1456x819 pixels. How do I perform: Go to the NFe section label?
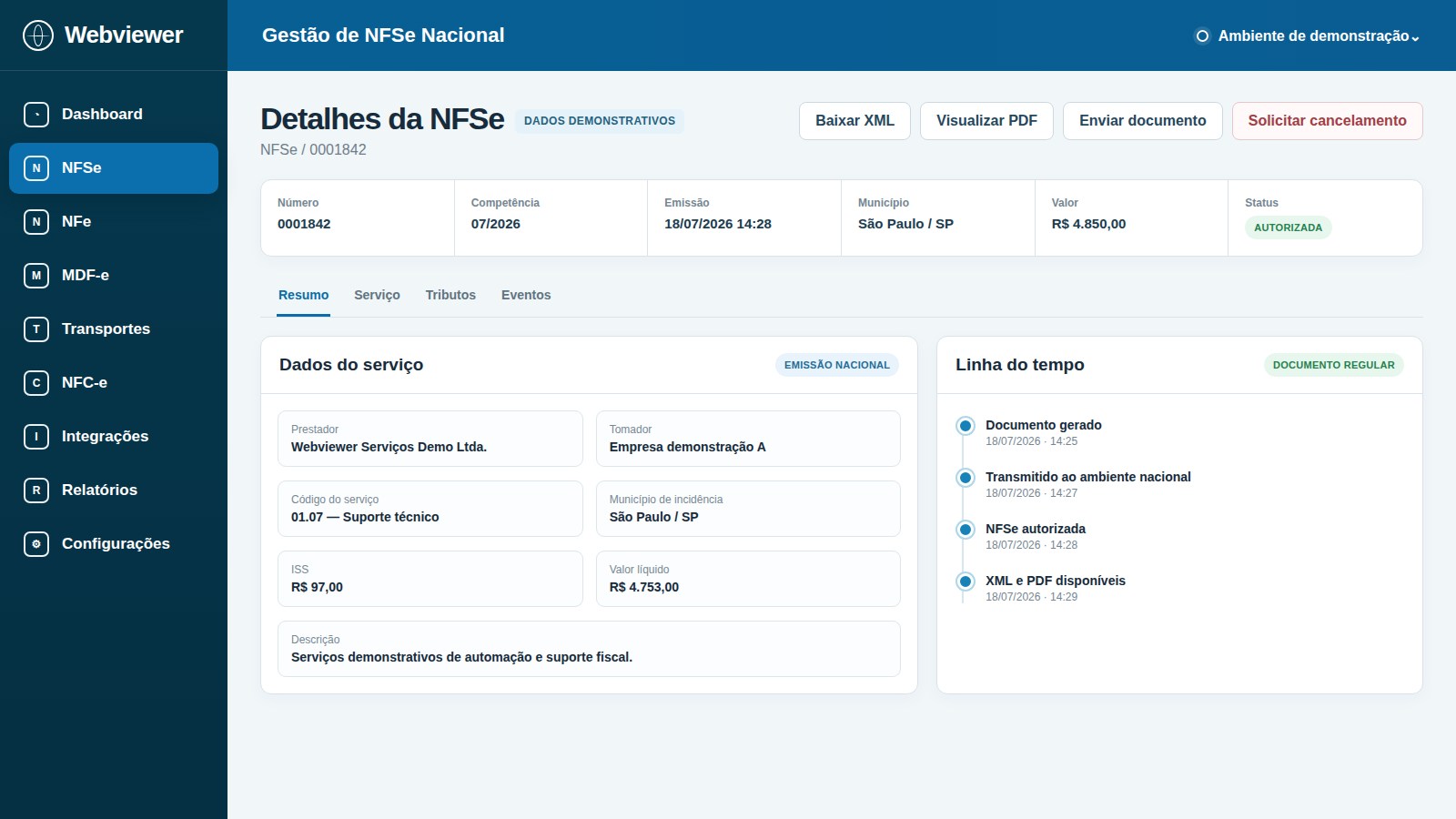(76, 222)
